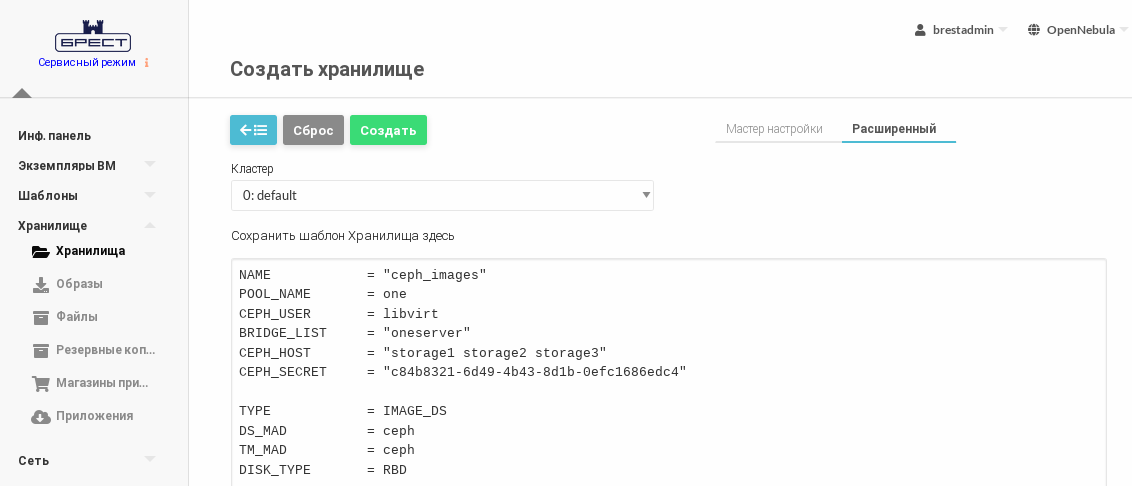Open the brestadmin user dropdown
Screen dimensions: 1132x486
click(x=961, y=30)
